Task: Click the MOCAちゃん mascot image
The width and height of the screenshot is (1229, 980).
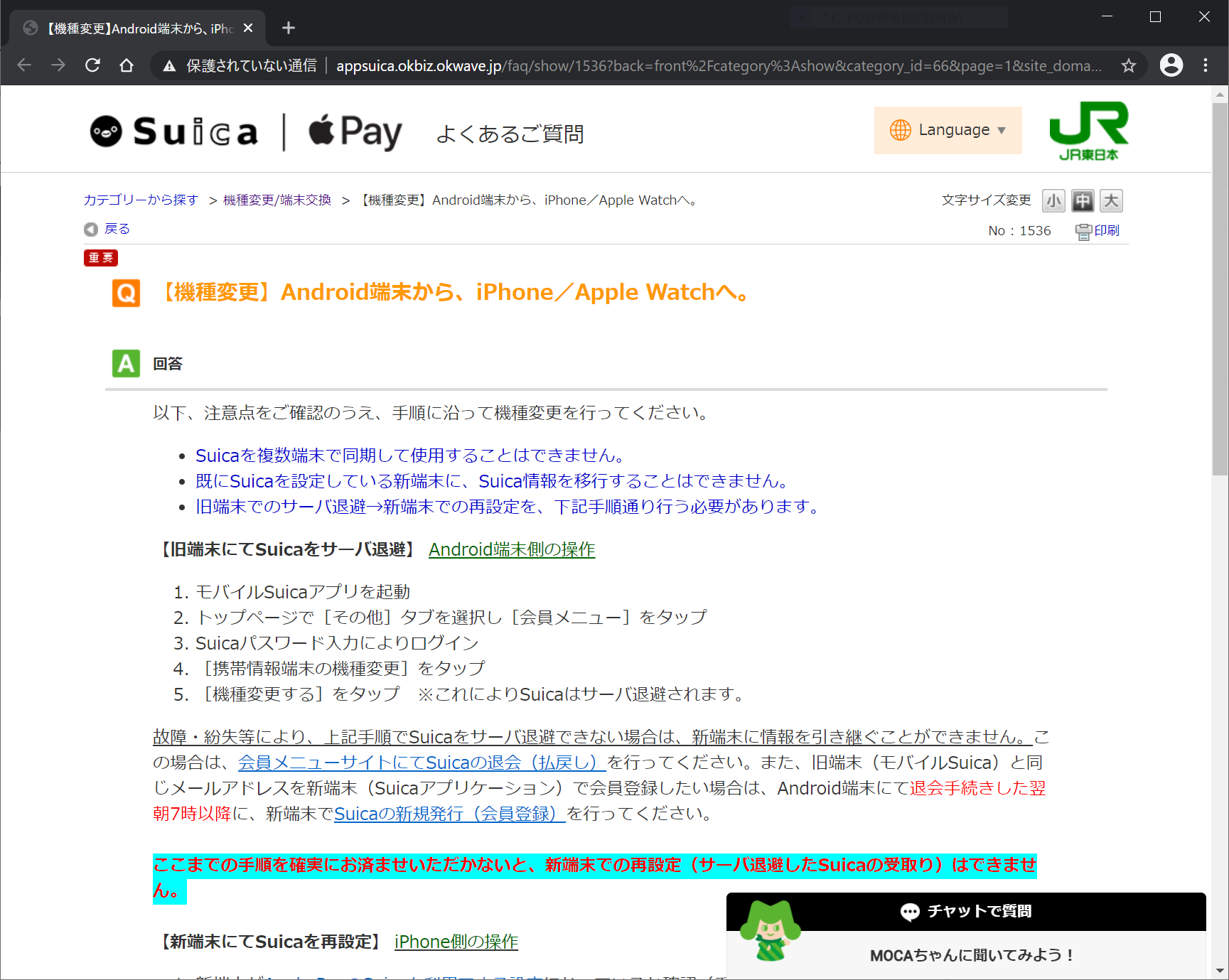Action: click(x=770, y=931)
